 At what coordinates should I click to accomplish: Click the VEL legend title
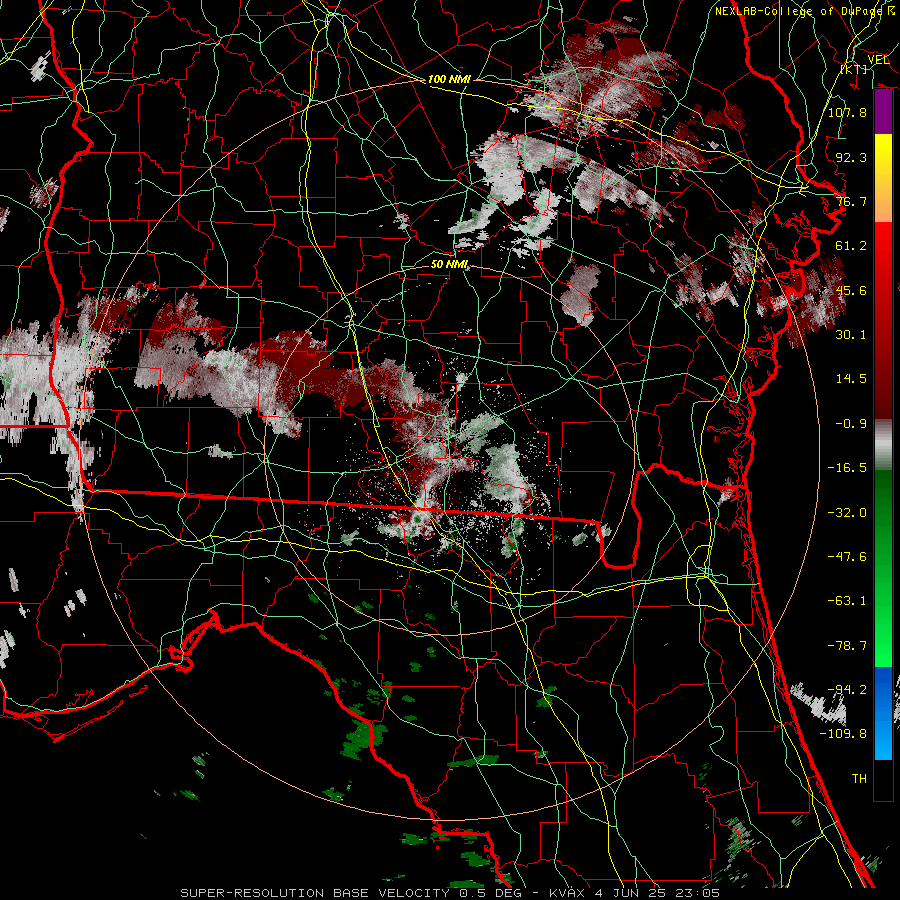pos(878,60)
